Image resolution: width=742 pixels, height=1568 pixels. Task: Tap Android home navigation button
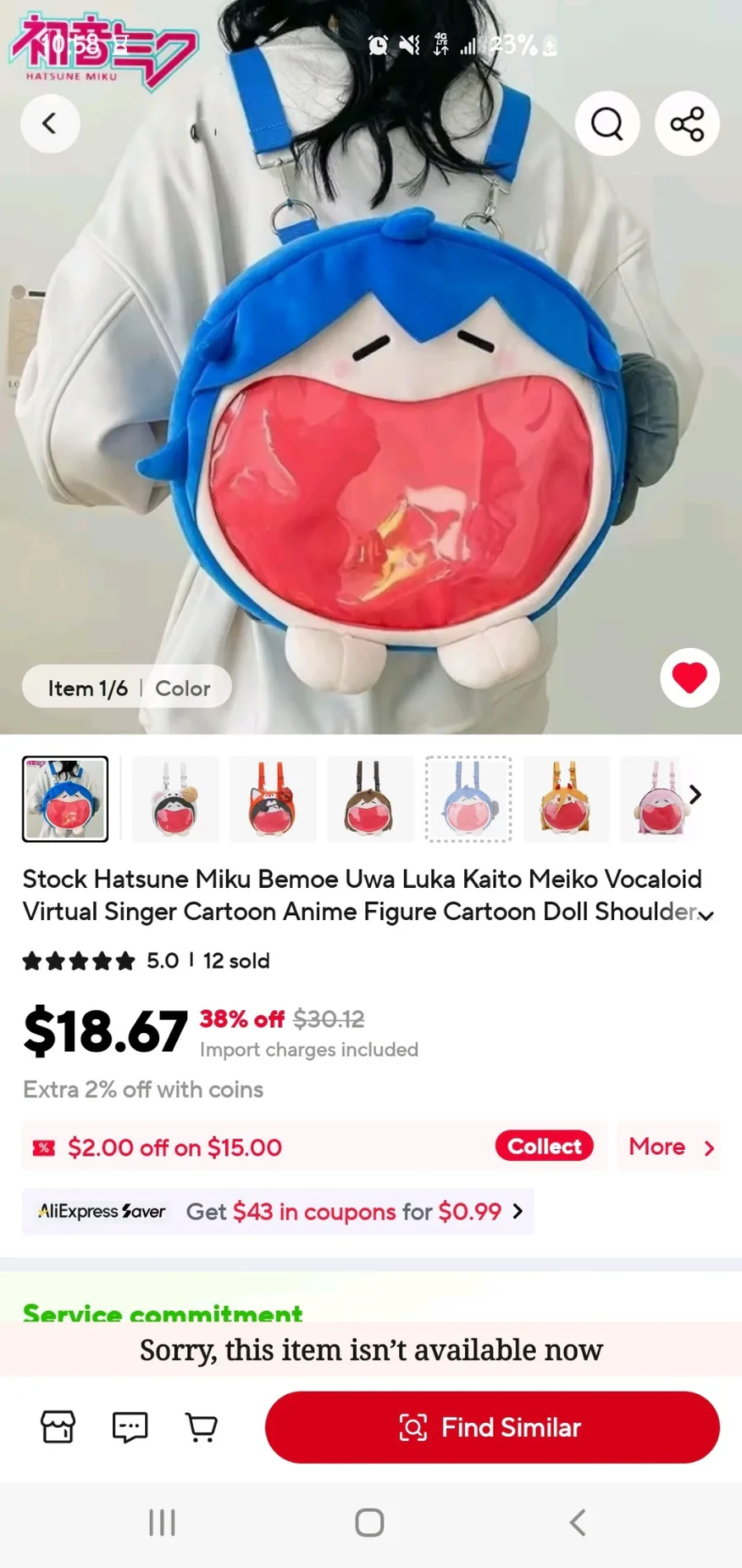369,1523
